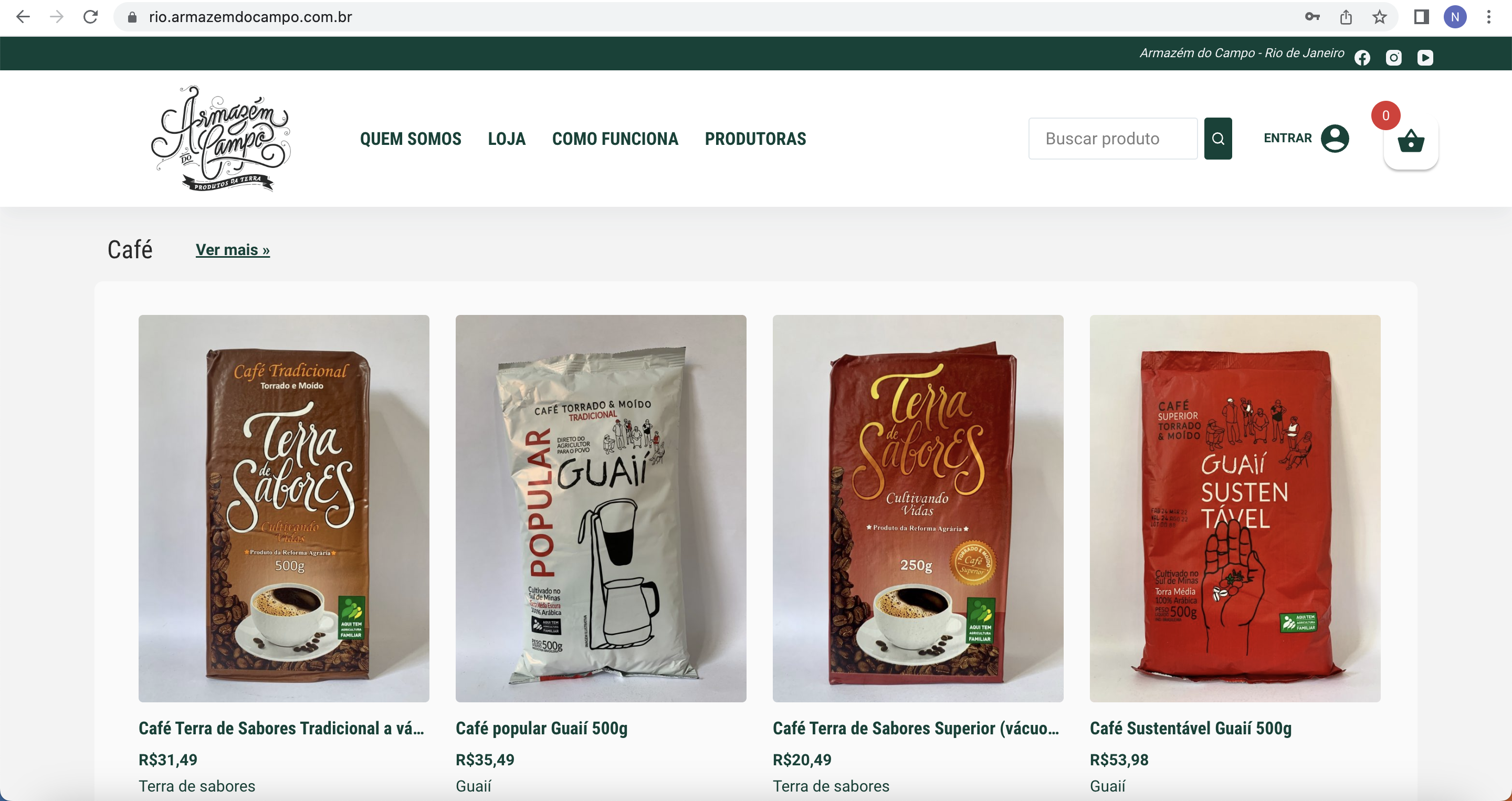Click the ENTRAR user account icon
Viewport: 1512px width, 801px height.
[x=1335, y=139]
